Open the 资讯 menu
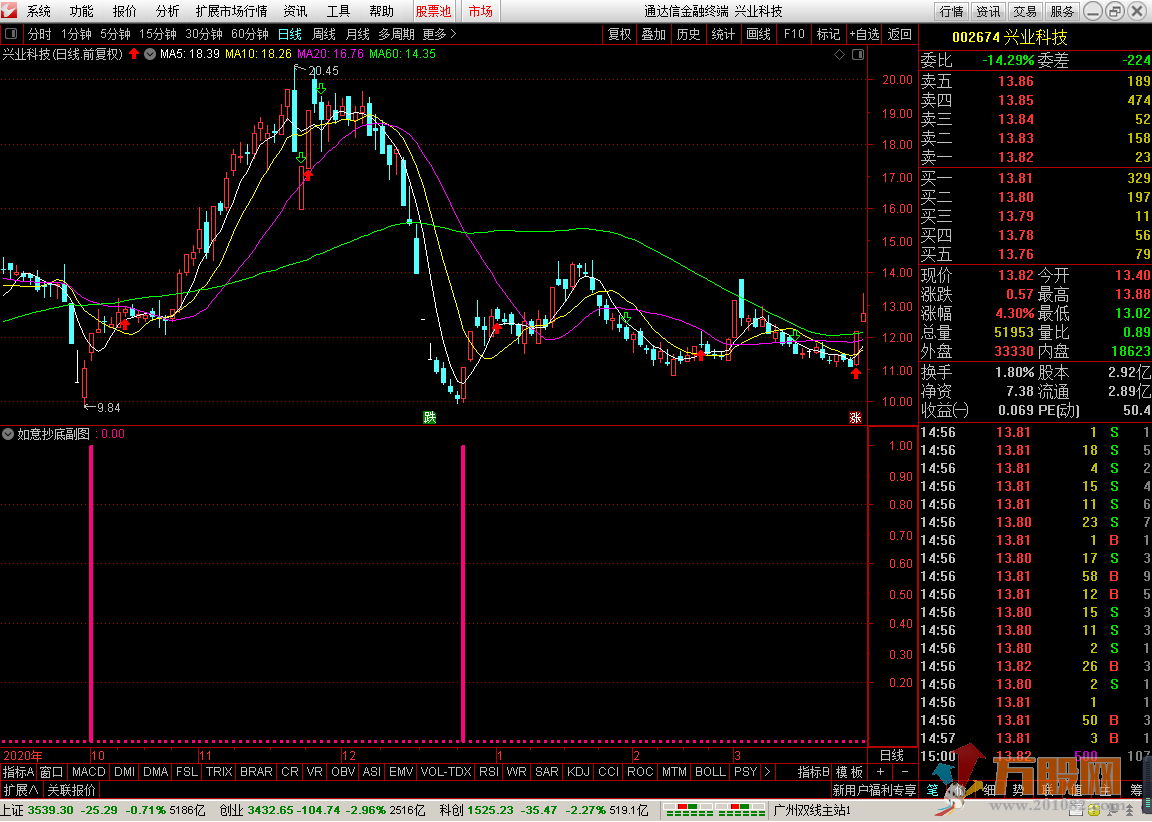The width and height of the screenshot is (1152, 822). click(295, 11)
